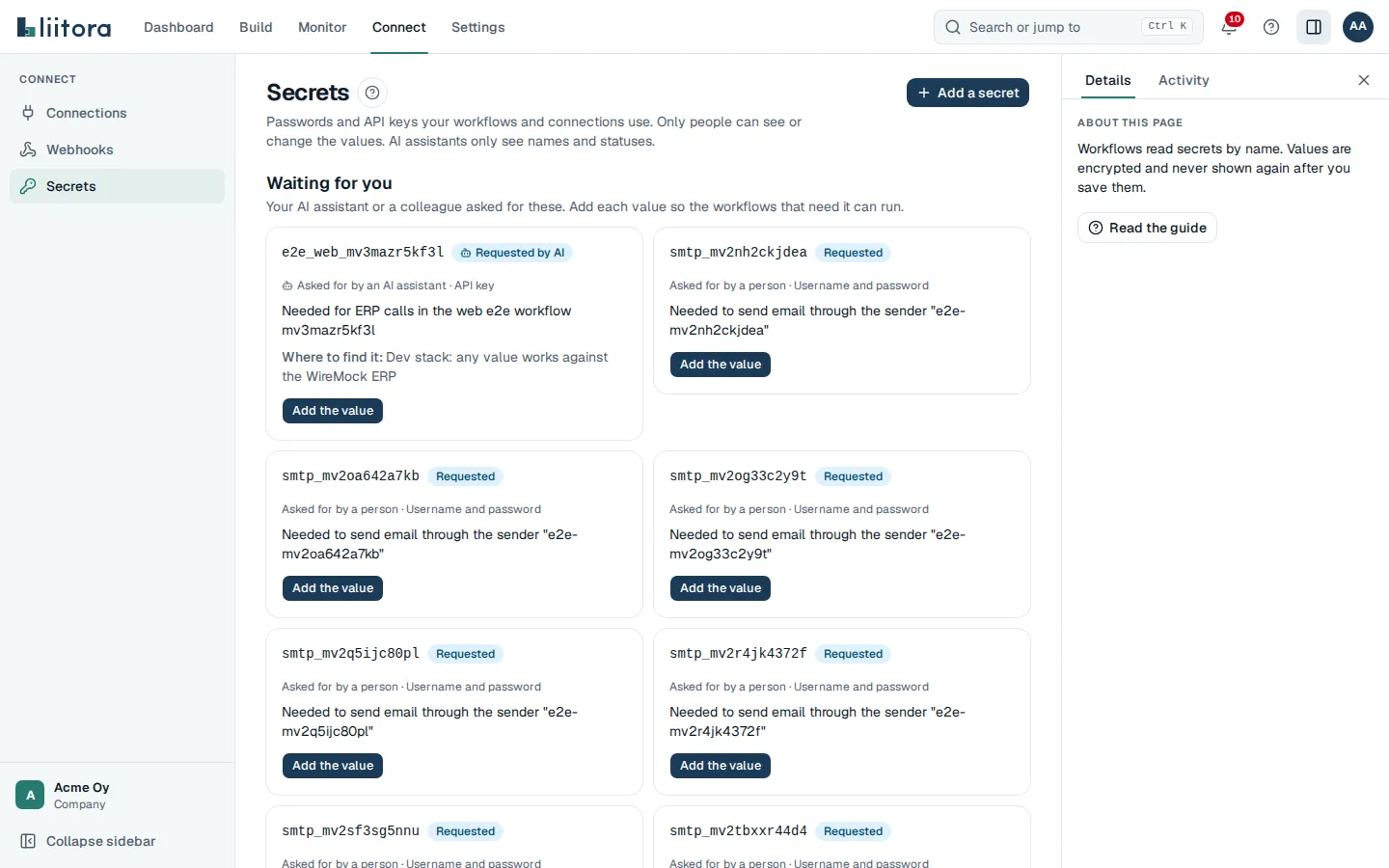Add the value for smtp_mv2og33c2y9t
This screenshot has width=1389, height=868.
721,588
